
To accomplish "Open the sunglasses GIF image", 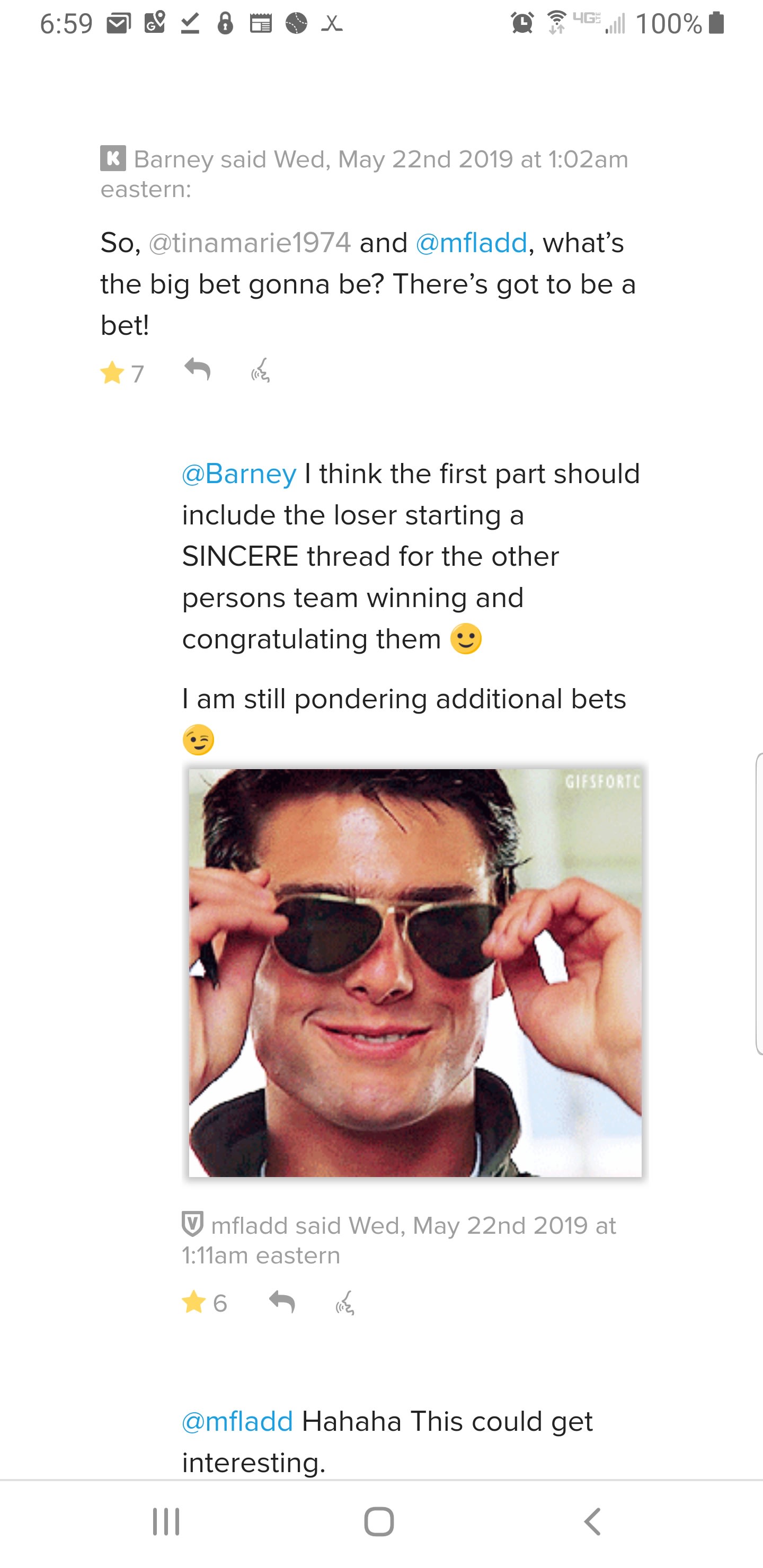I will [415, 972].
